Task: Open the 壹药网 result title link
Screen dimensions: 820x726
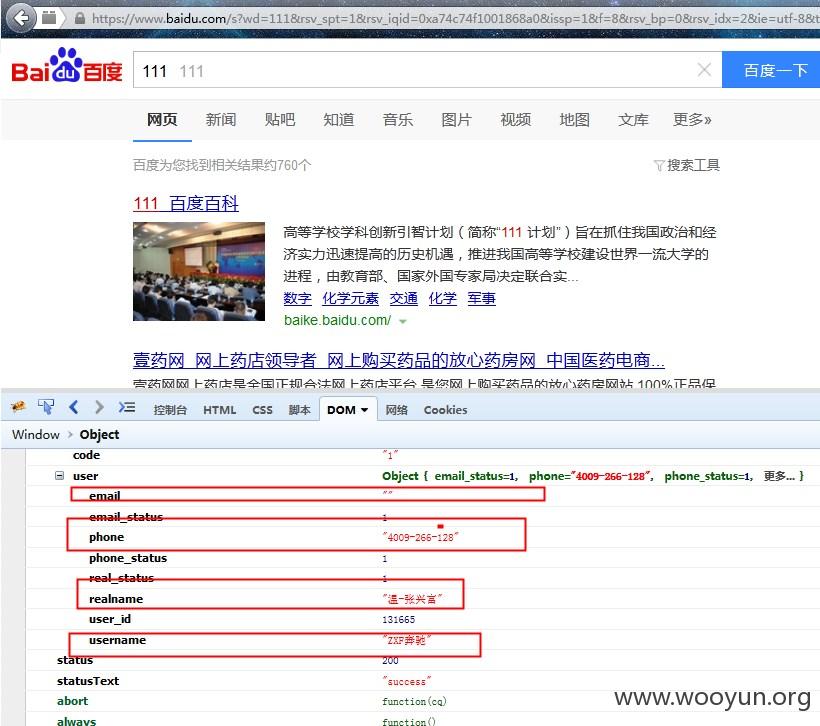Action: pos(398,360)
